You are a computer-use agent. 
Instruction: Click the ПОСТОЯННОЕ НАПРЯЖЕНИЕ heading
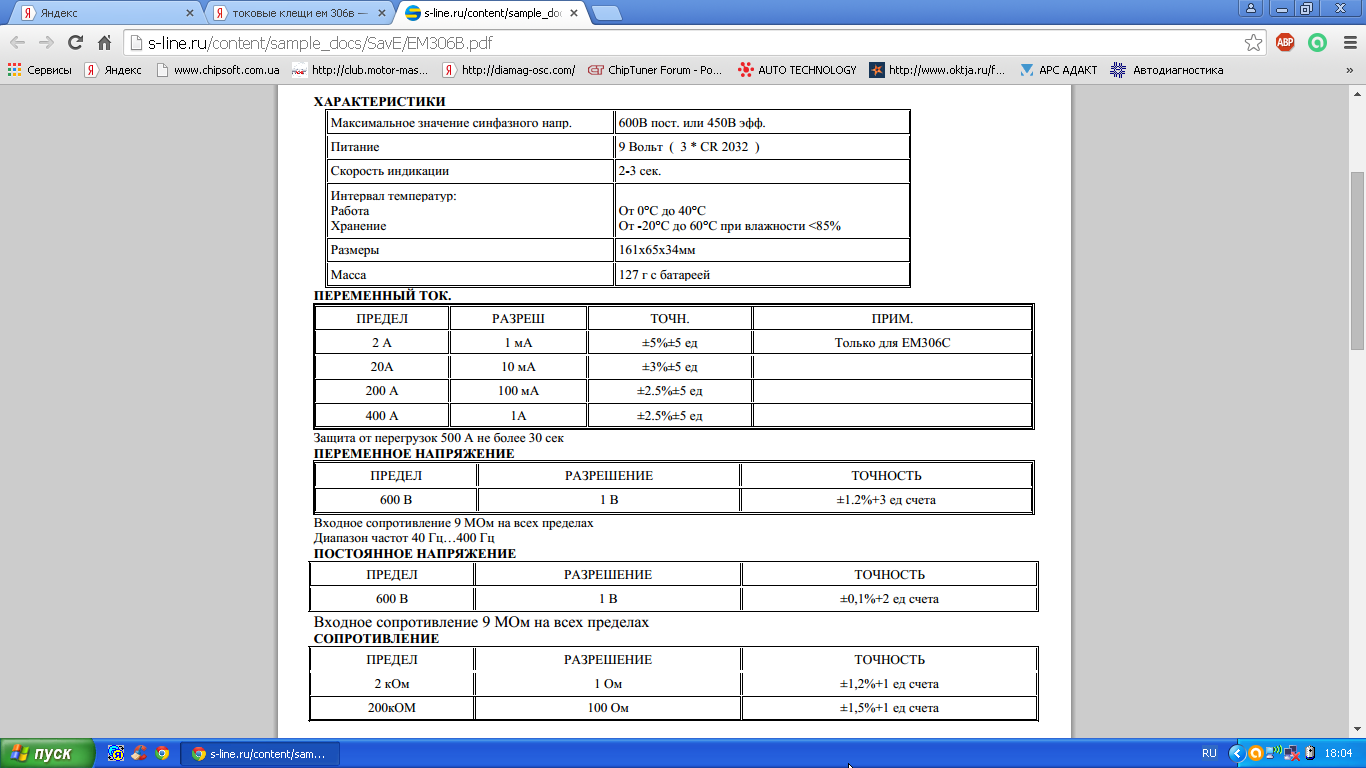pyautogui.click(x=415, y=554)
